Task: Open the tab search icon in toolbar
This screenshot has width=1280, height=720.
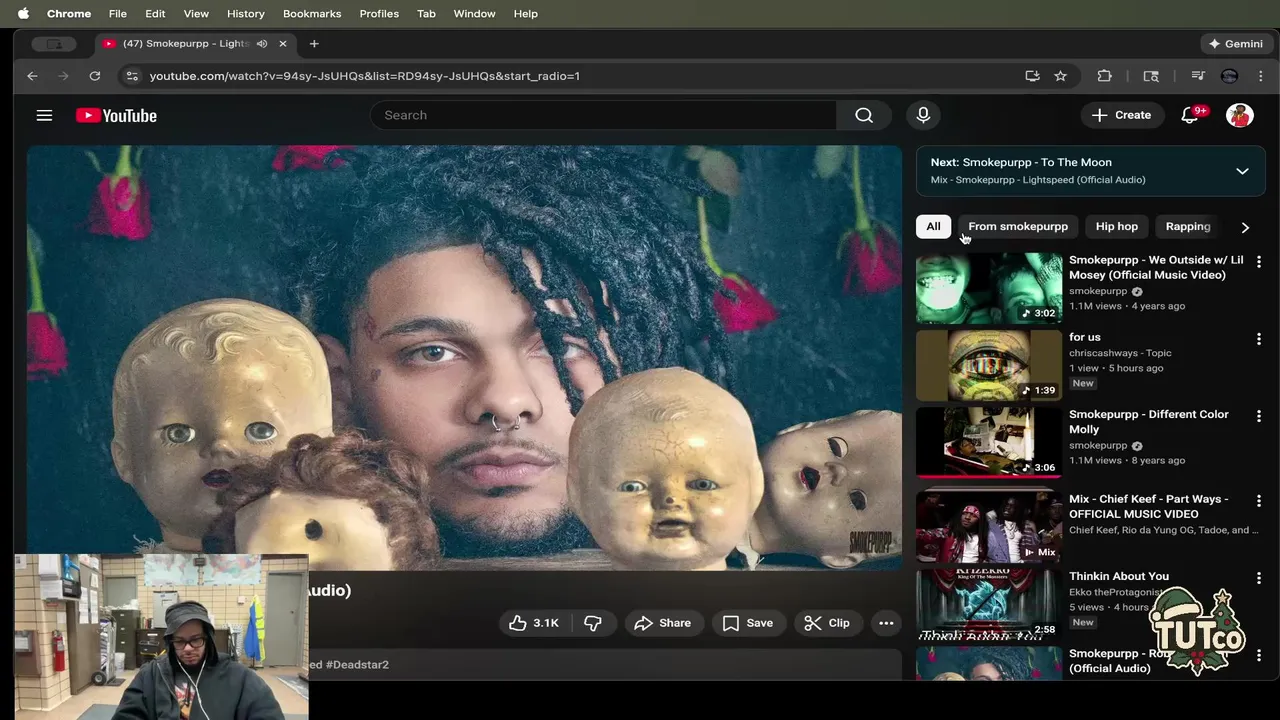Action: pyautogui.click(x=1151, y=76)
